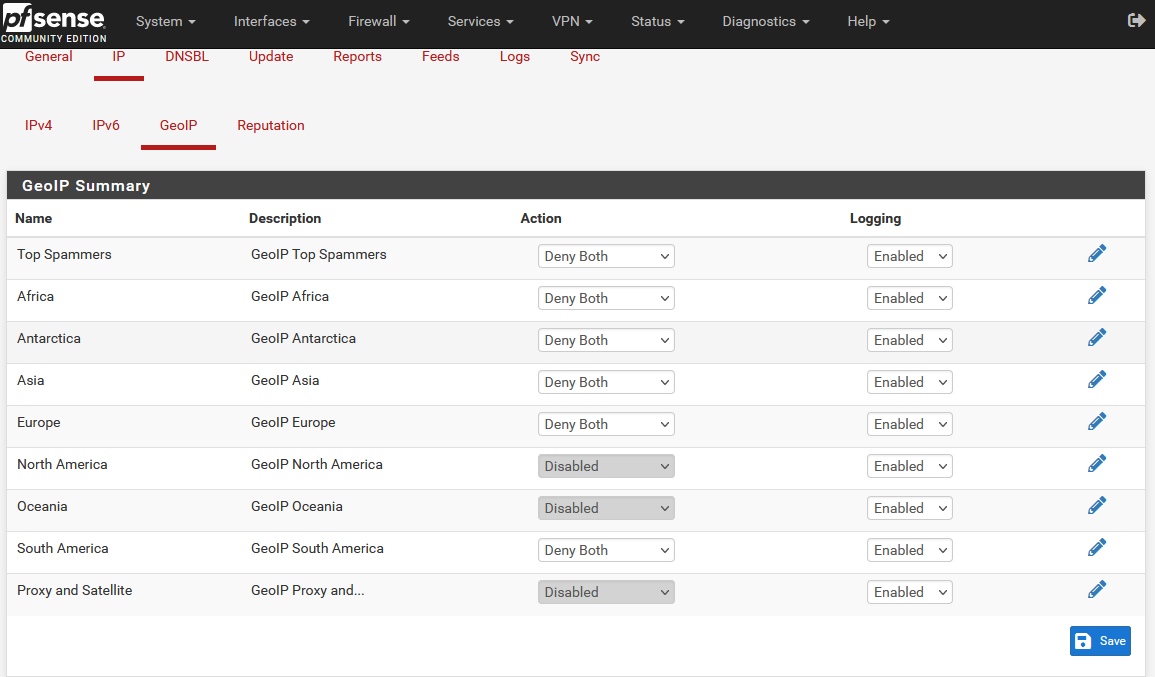Edit the Africa GeoIP entry
The height and width of the screenshot is (677, 1155).
pos(1097,296)
